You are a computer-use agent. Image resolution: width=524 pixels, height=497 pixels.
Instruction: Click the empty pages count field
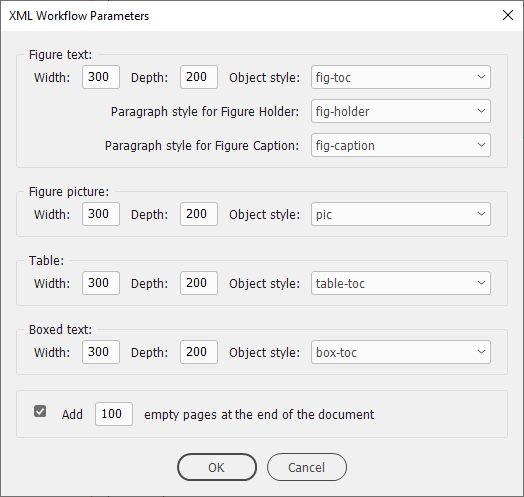(114, 414)
